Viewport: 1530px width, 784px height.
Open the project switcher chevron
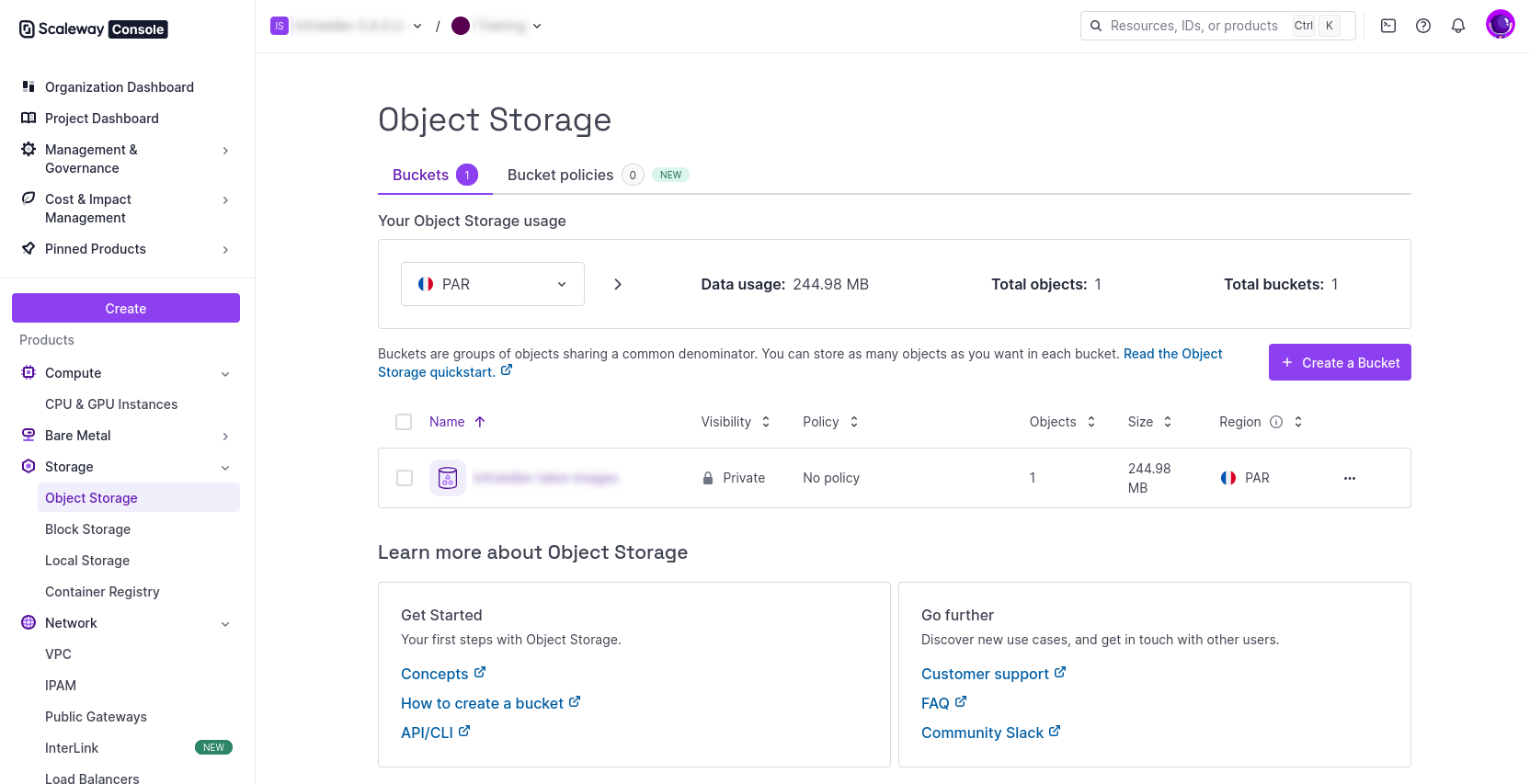coord(537,26)
